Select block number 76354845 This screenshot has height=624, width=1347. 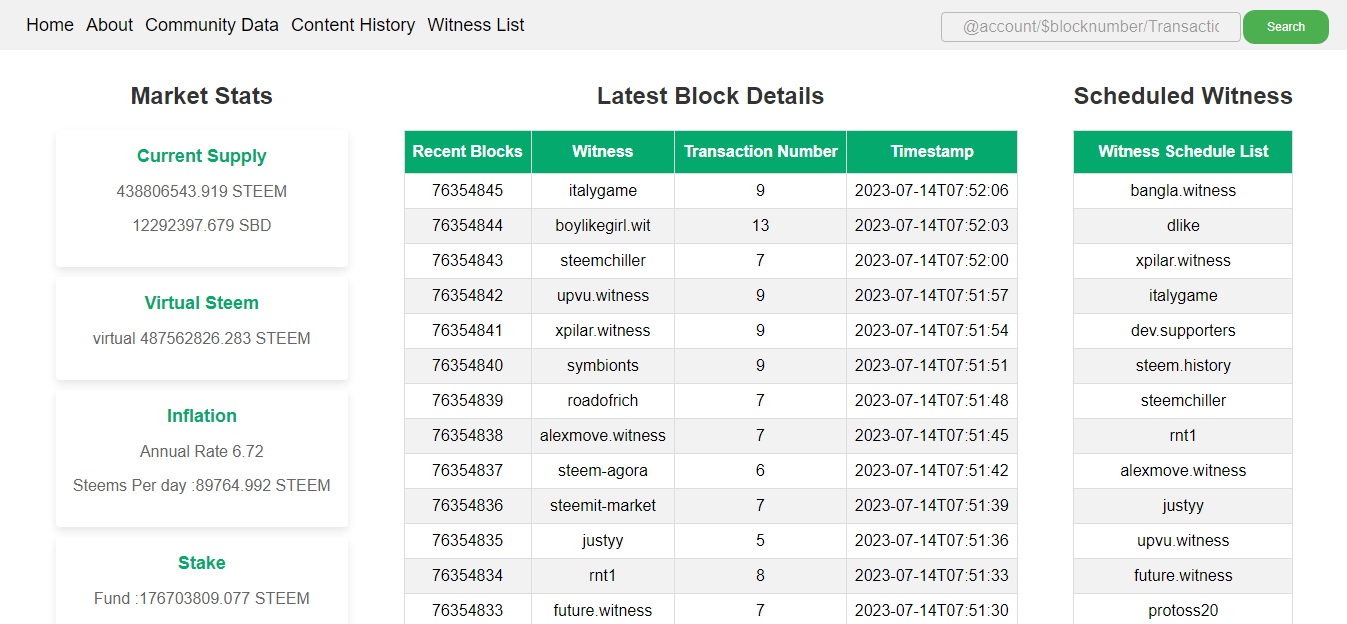point(468,191)
